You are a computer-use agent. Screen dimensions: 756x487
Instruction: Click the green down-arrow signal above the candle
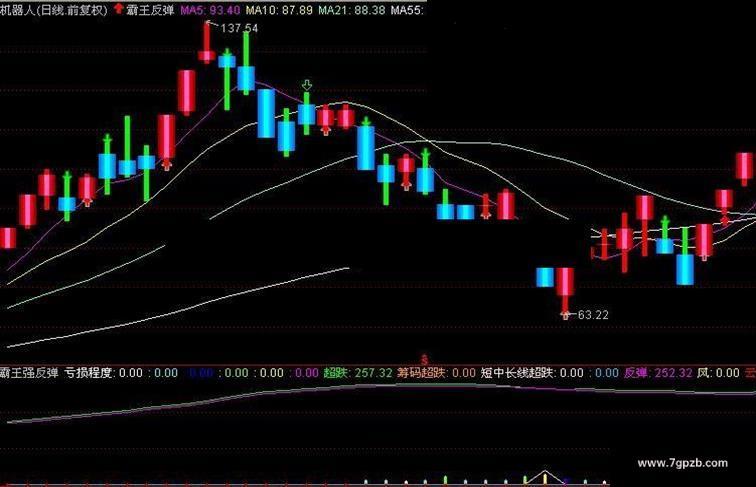click(x=307, y=85)
